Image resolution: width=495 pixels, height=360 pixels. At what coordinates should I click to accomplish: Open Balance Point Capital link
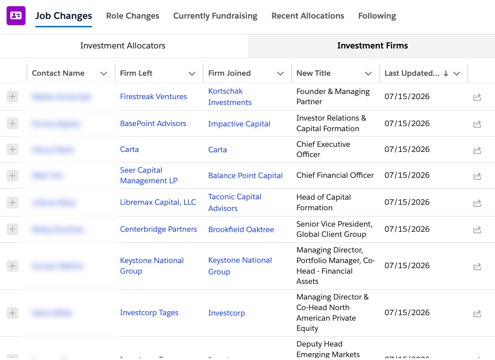point(245,175)
